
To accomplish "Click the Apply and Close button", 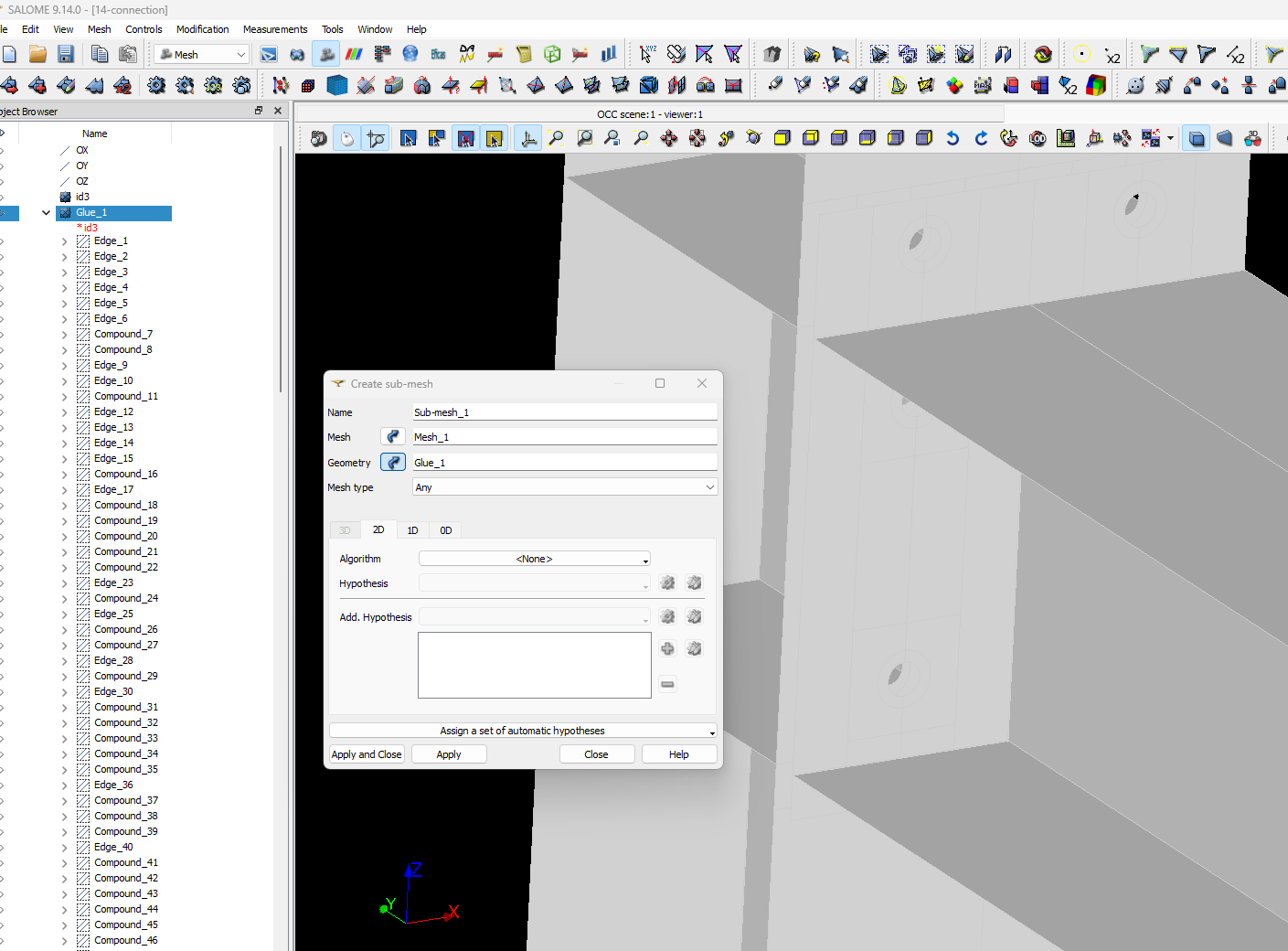I will 367,754.
